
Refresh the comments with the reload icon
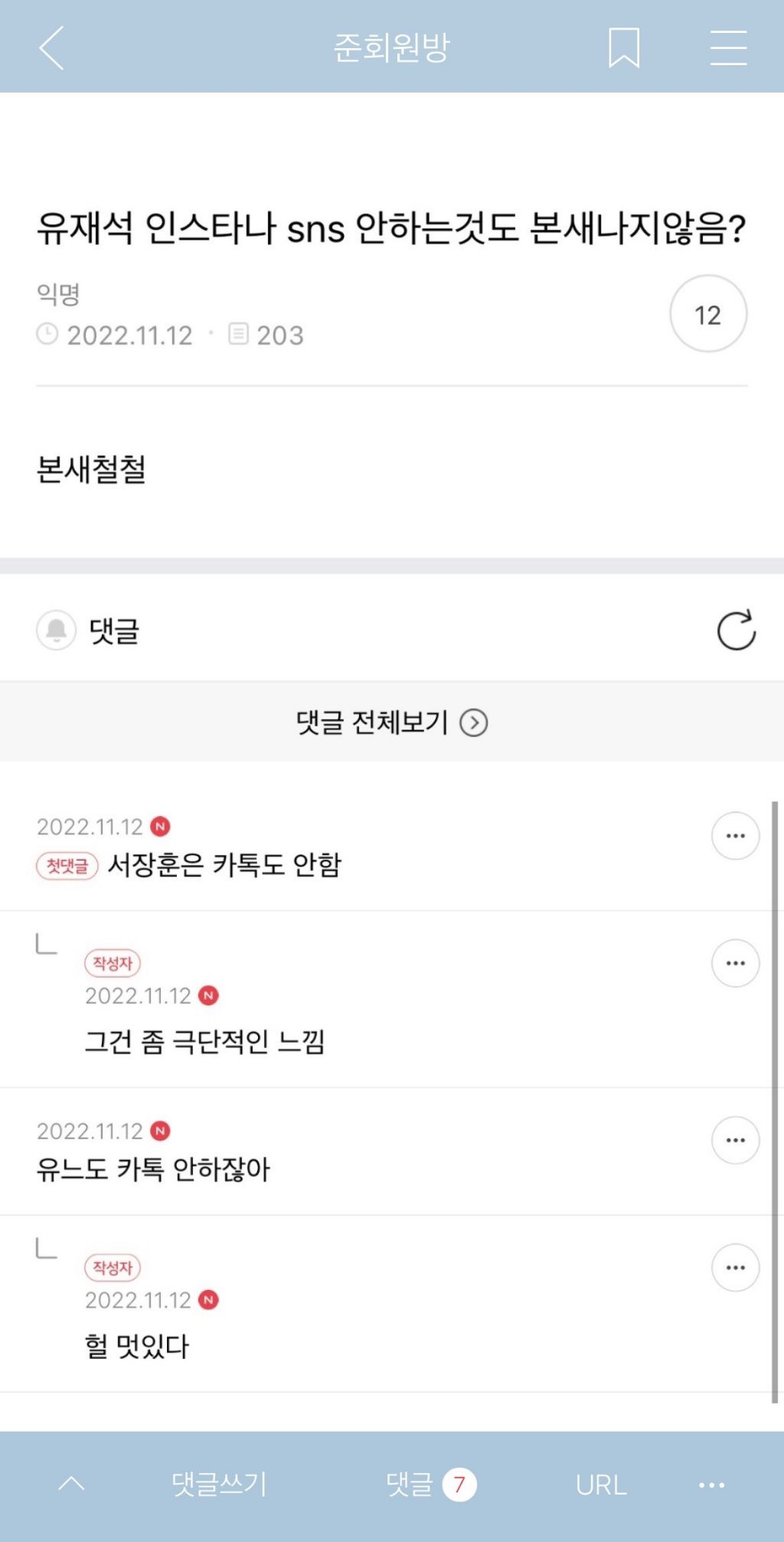coord(736,630)
